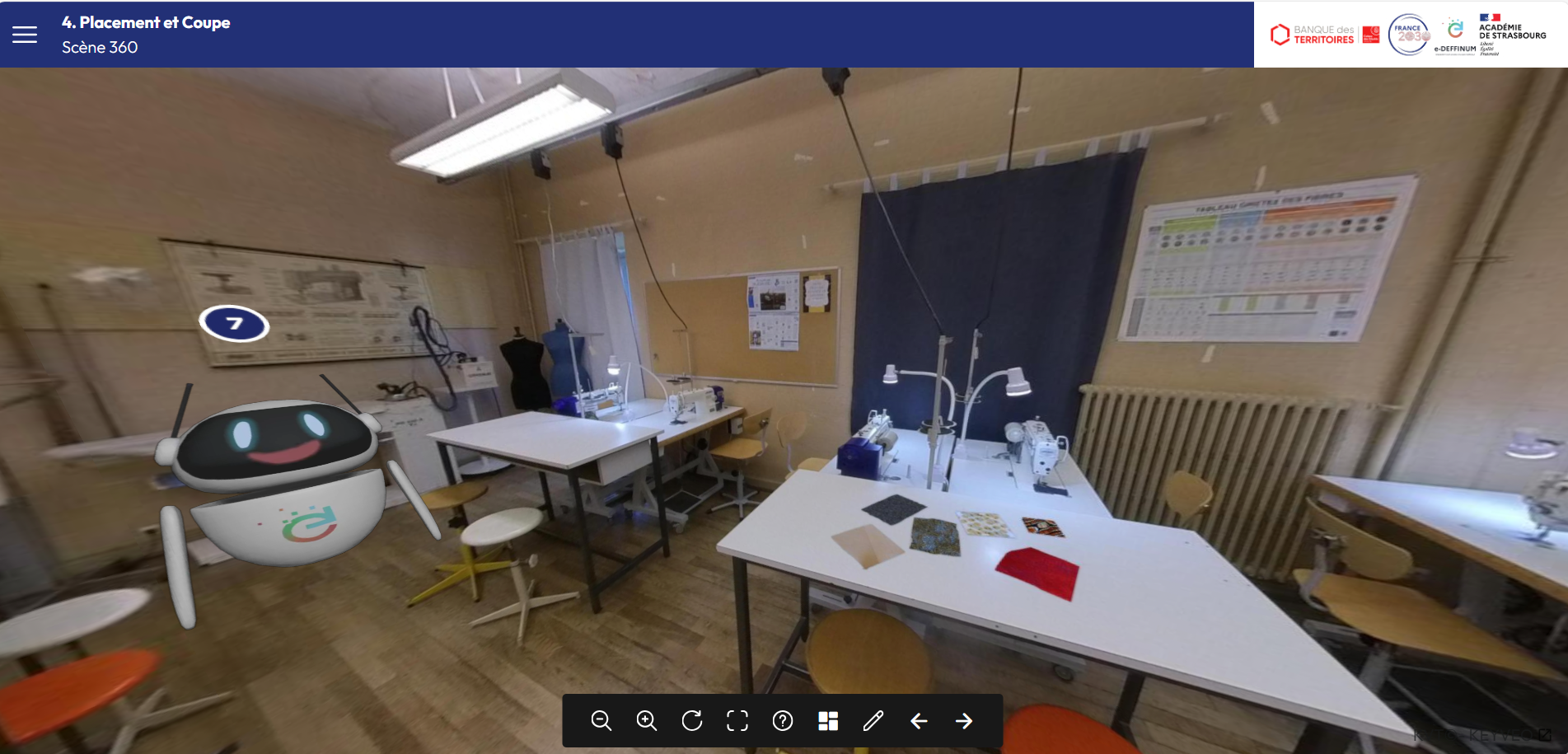Go to the next scene arrow

coord(964,721)
